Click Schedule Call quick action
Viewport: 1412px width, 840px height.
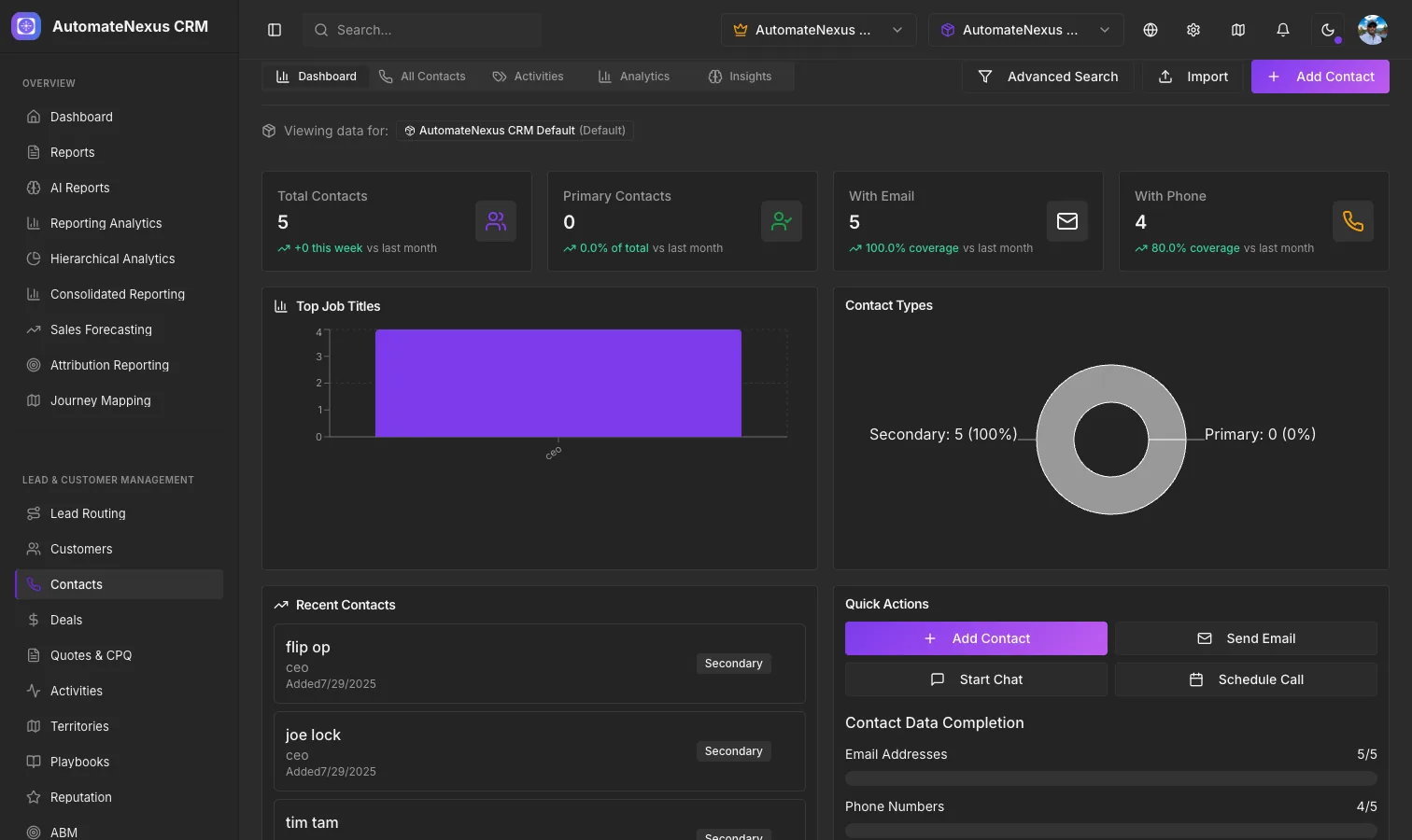point(1246,679)
